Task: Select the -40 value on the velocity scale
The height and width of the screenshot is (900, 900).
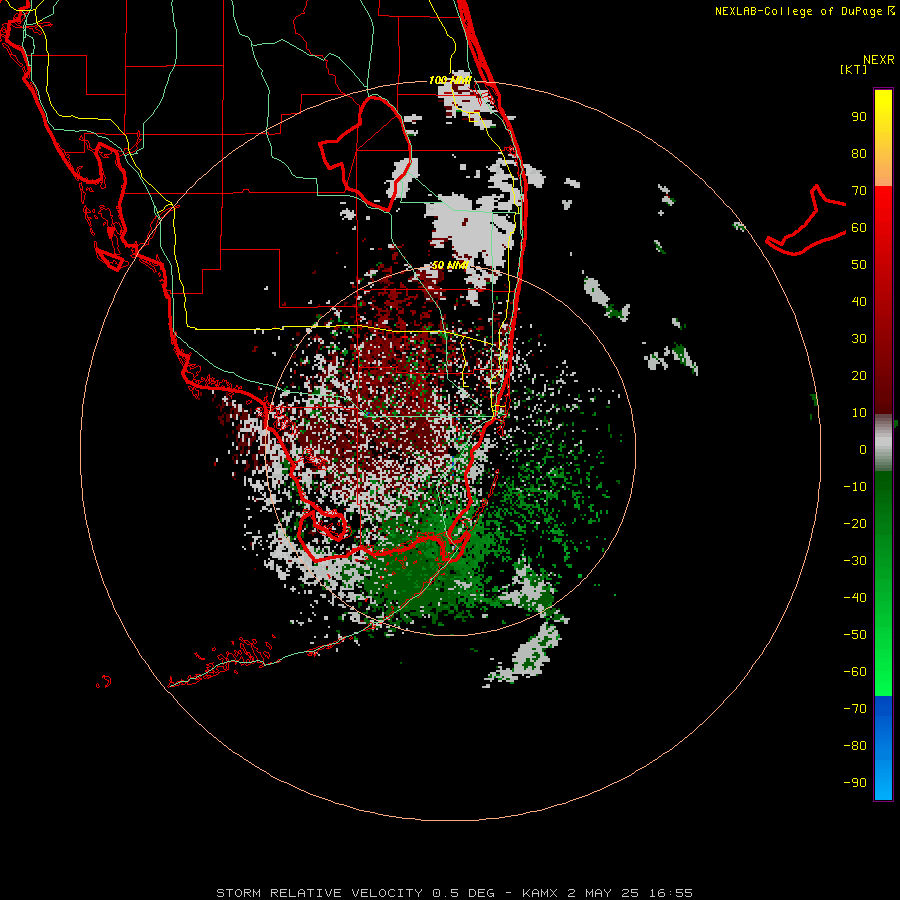Action: [x=855, y=598]
